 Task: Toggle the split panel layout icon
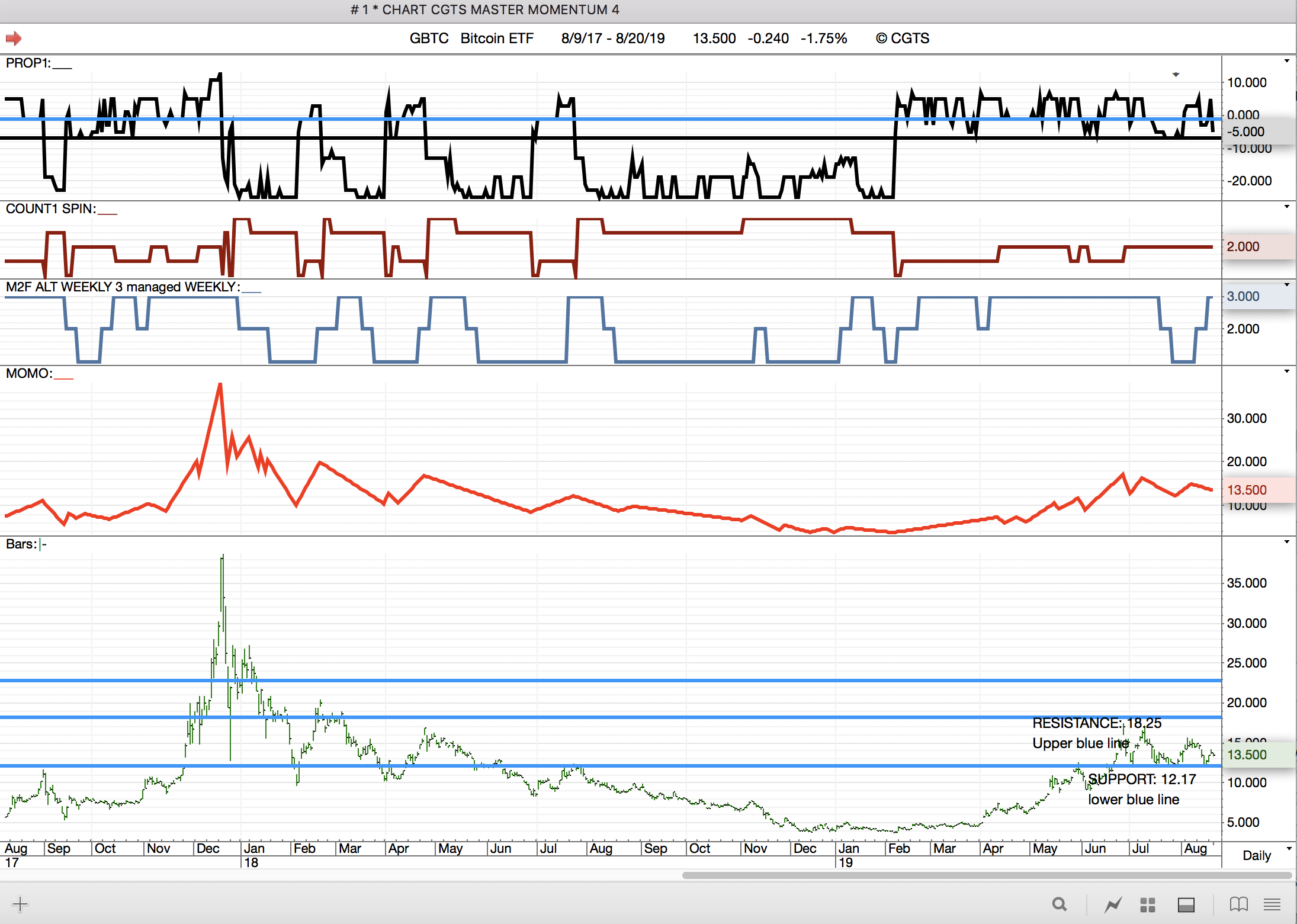[x=1186, y=904]
